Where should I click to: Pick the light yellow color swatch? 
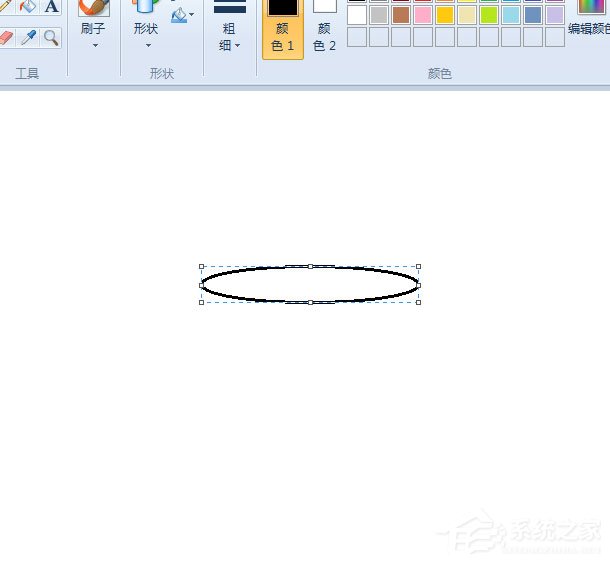[x=467, y=15]
